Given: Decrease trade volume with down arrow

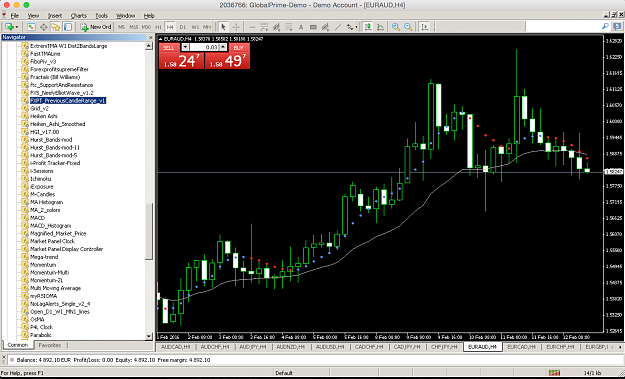Looking at the screenshot, I should tap(185, 47).
